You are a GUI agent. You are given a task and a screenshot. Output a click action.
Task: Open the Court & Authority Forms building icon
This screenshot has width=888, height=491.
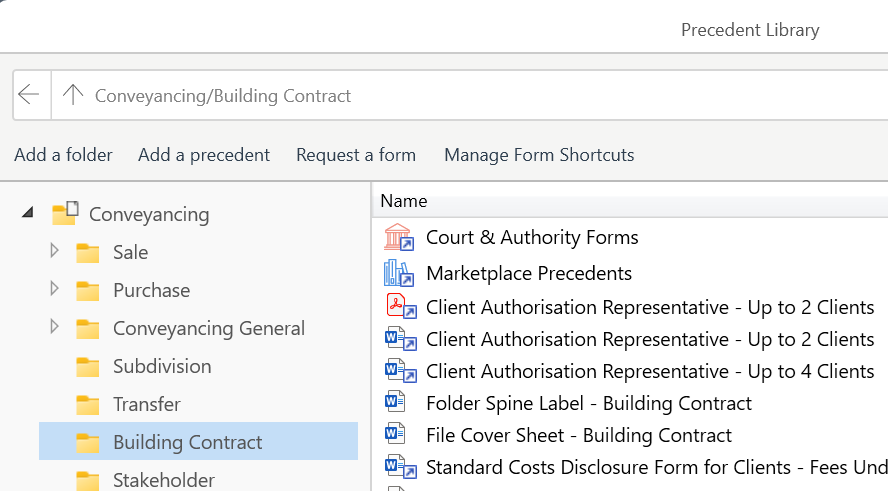tap(399, 237)
